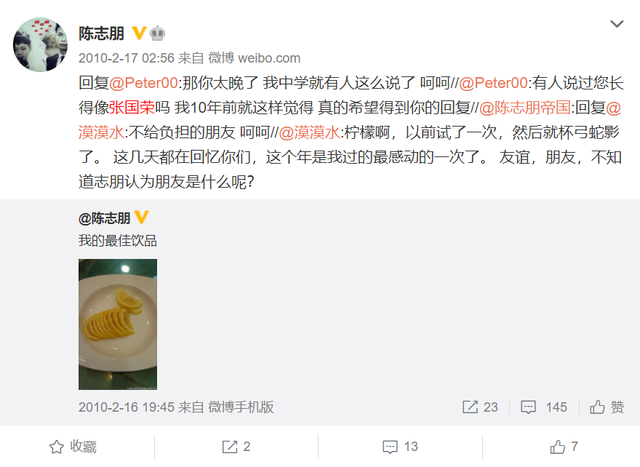Screen dimensions: 640x467
Task: Open the 陈志朋 author name link
Action: (x=101, y=33)
